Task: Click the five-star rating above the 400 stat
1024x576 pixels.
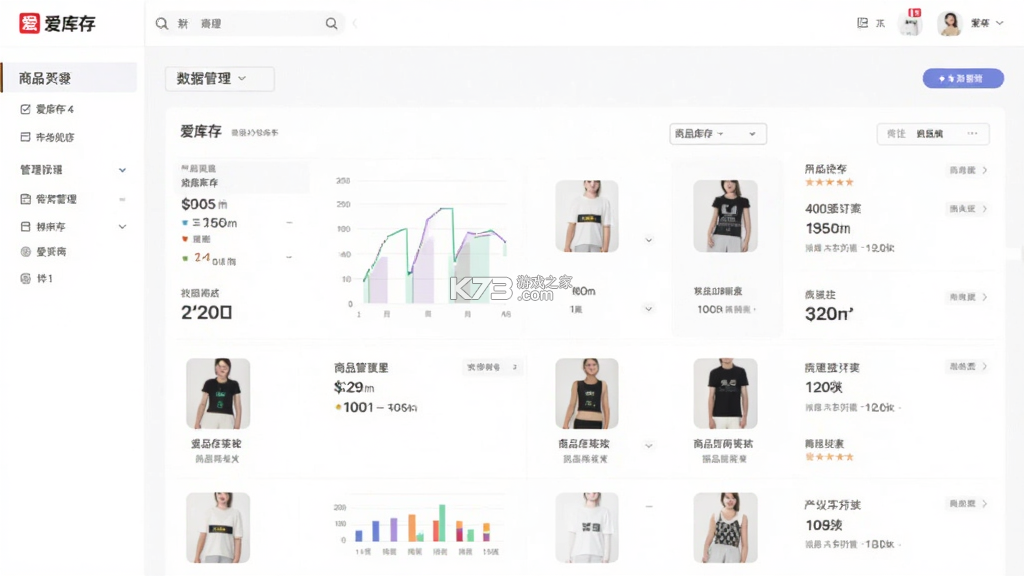Action: click(x=829, y=182)
